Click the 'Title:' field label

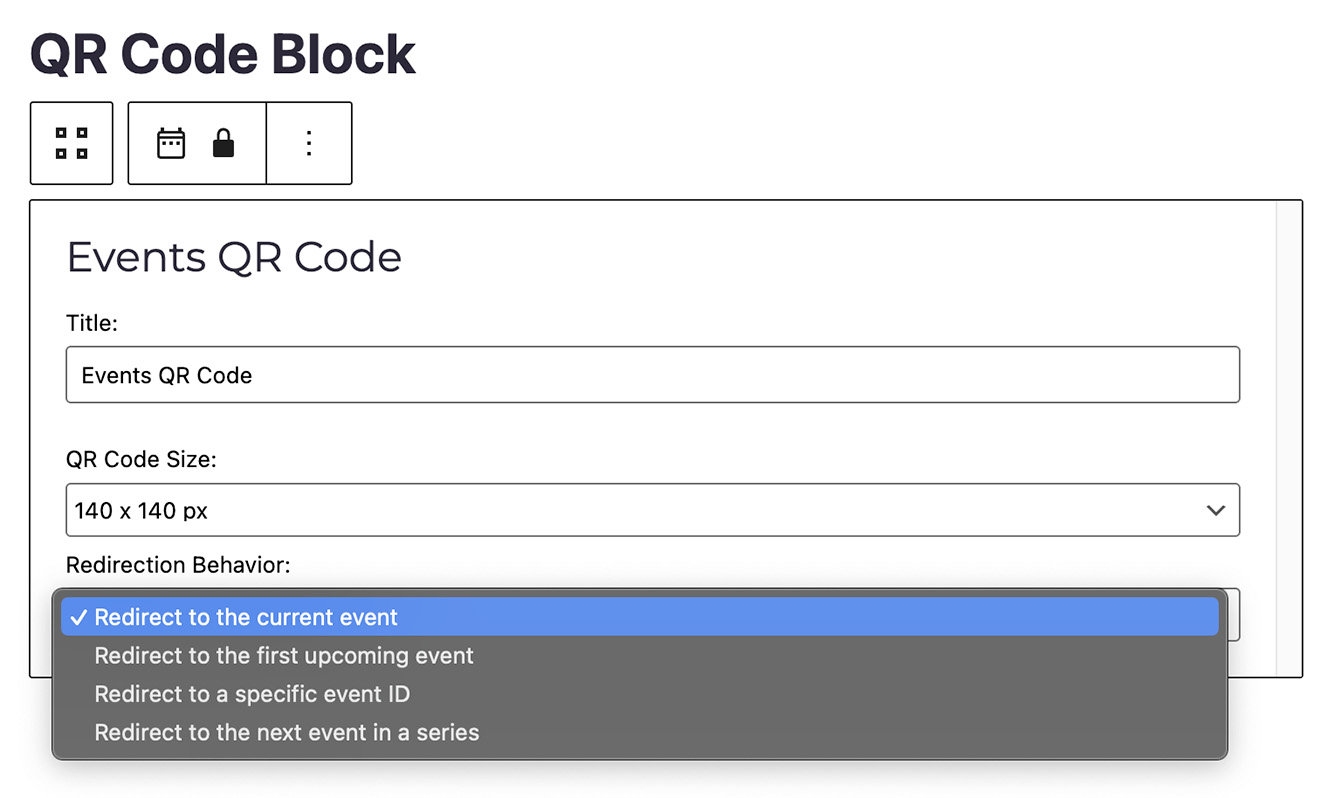tap(92, 322)
